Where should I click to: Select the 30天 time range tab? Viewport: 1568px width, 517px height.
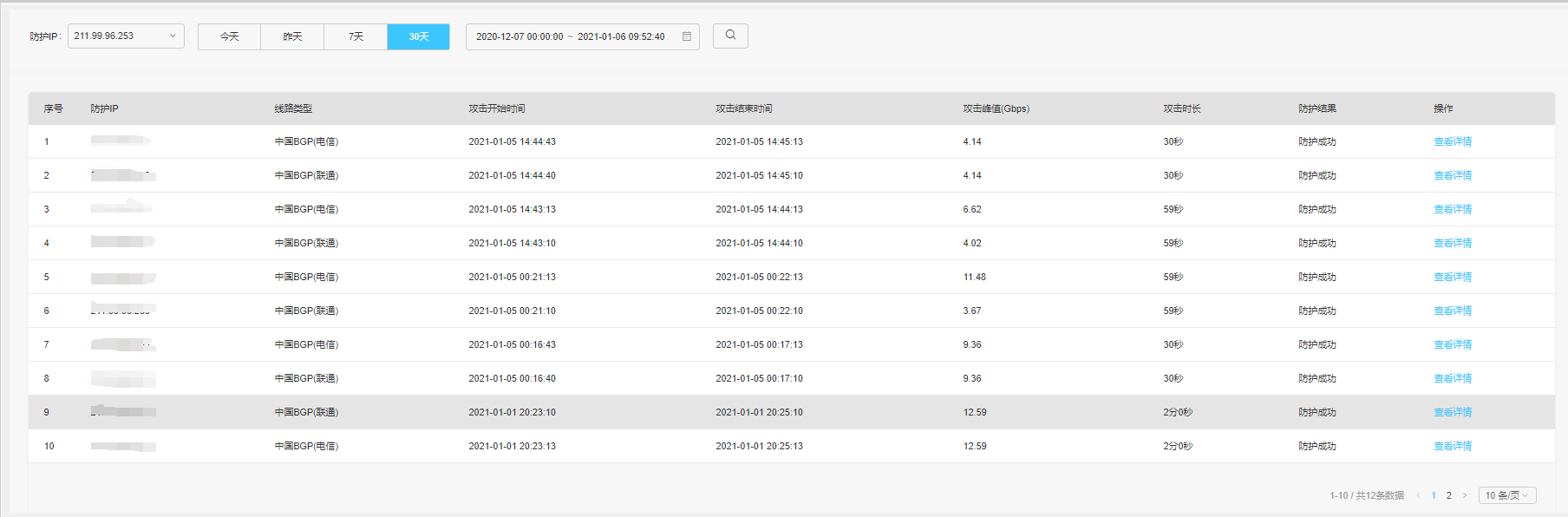click(418, 36)
